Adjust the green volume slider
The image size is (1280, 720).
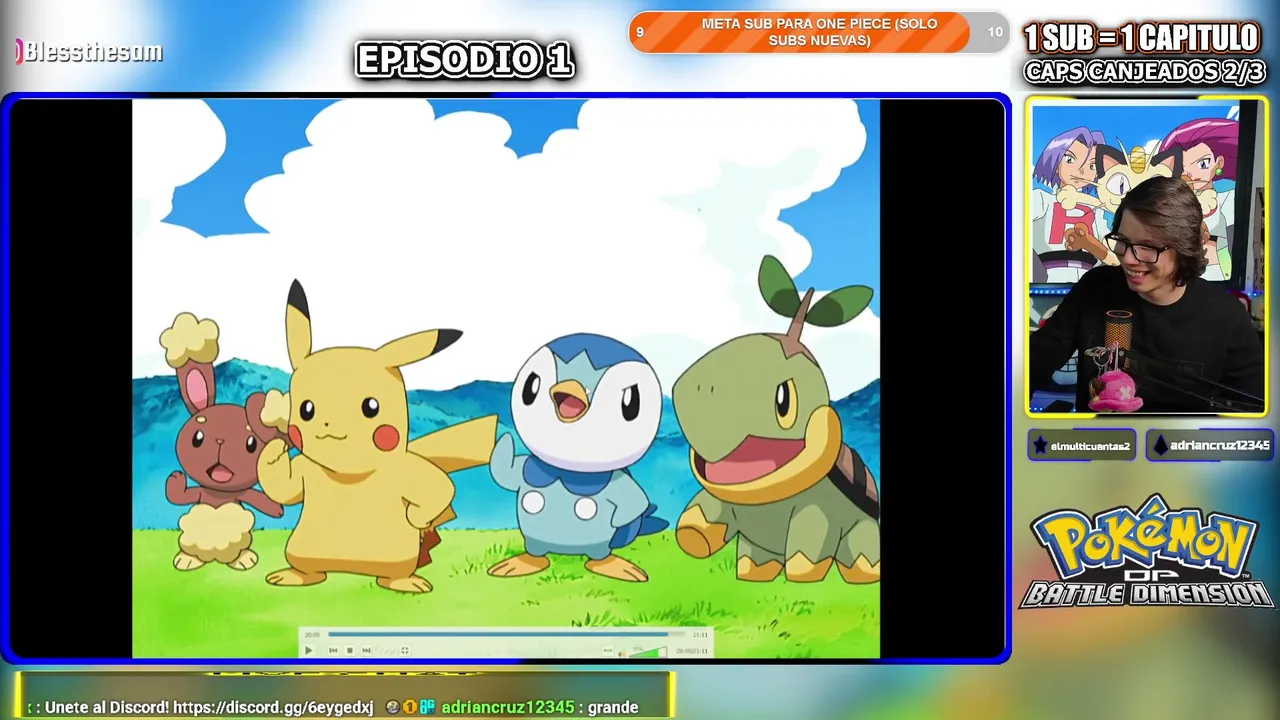(x=647, y=652)
